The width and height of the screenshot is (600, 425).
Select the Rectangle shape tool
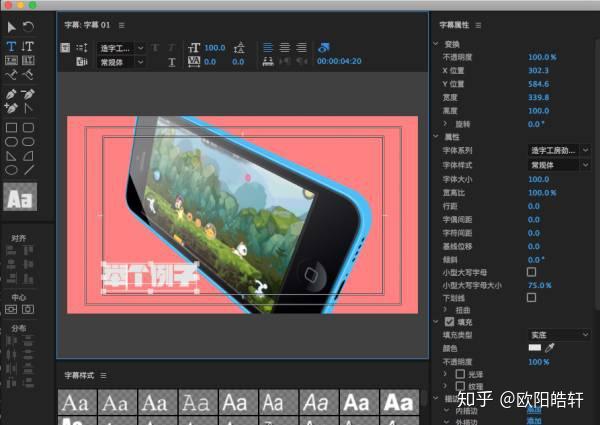(11, 127)
